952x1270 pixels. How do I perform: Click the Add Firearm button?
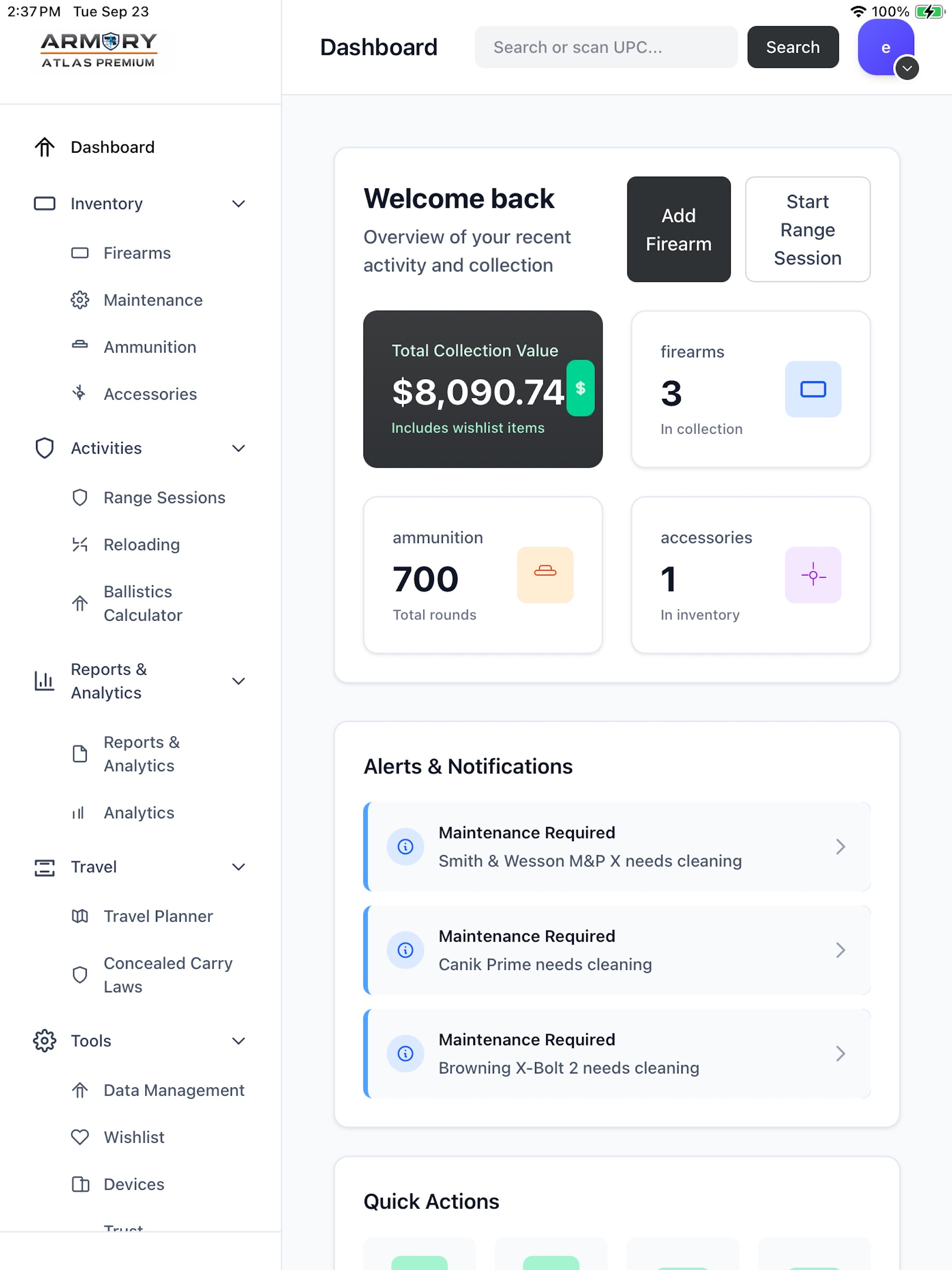(x=679, y=230)
